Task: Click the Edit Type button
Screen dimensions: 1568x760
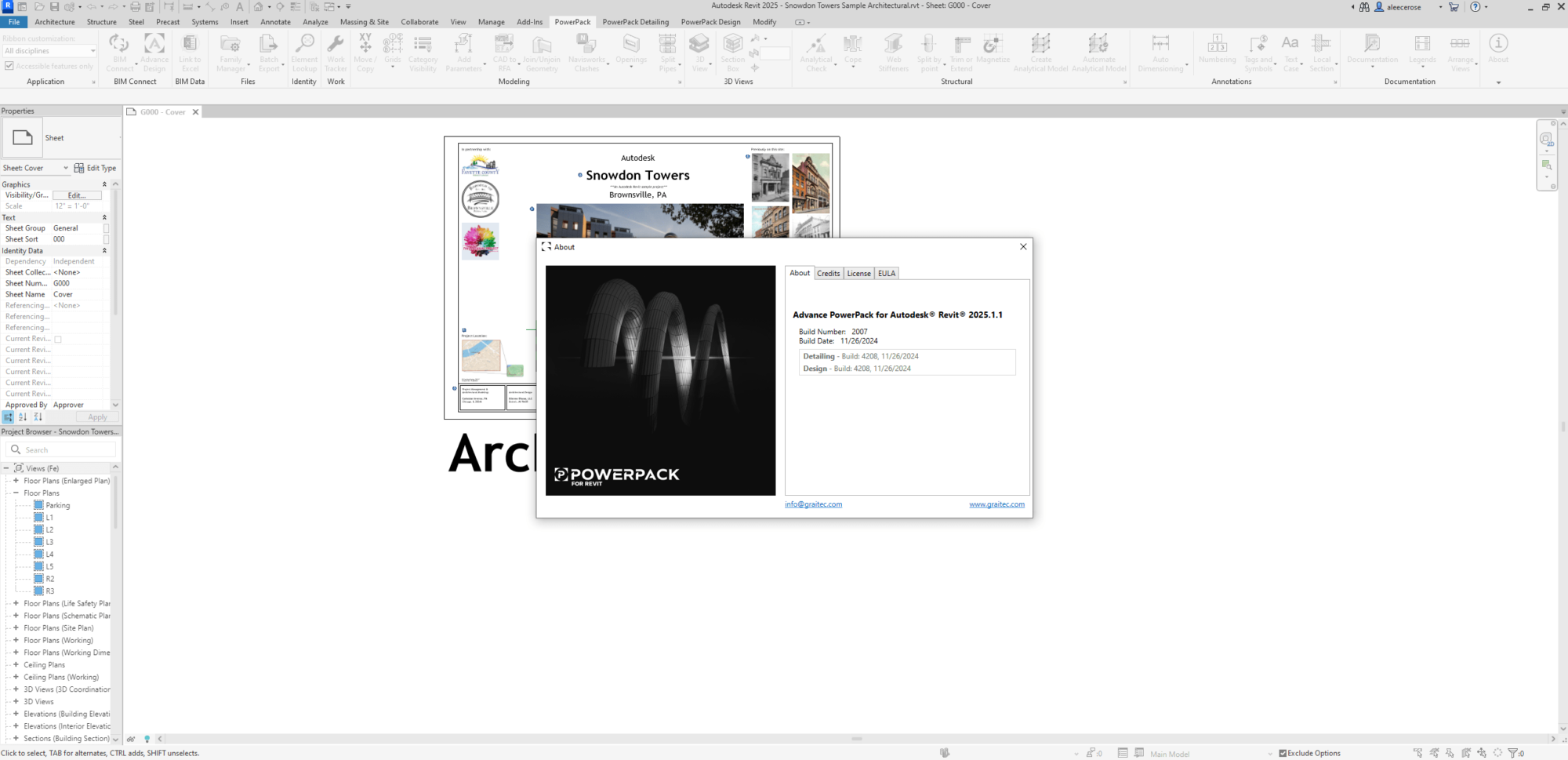Action: (x=95, y=168)
